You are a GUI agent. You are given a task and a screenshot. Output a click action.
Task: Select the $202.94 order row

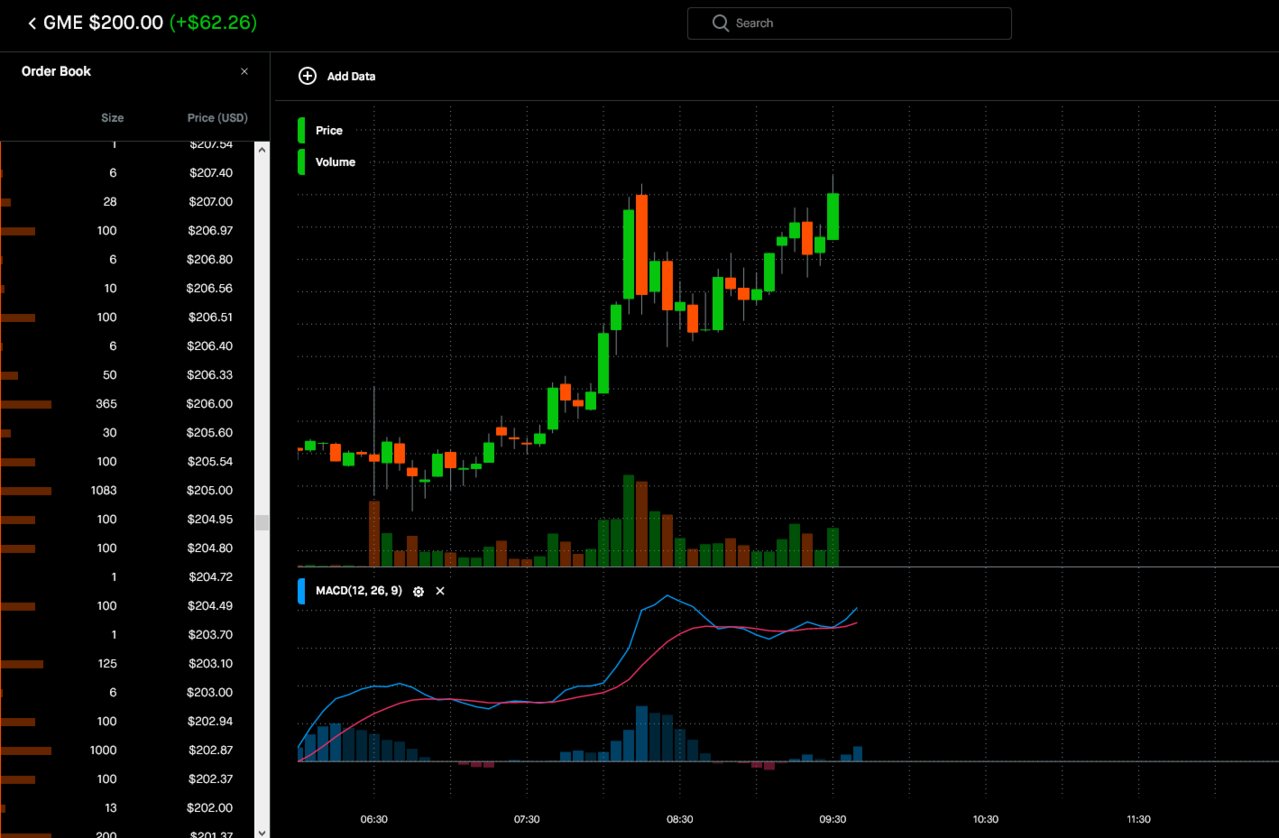(127, 722)
